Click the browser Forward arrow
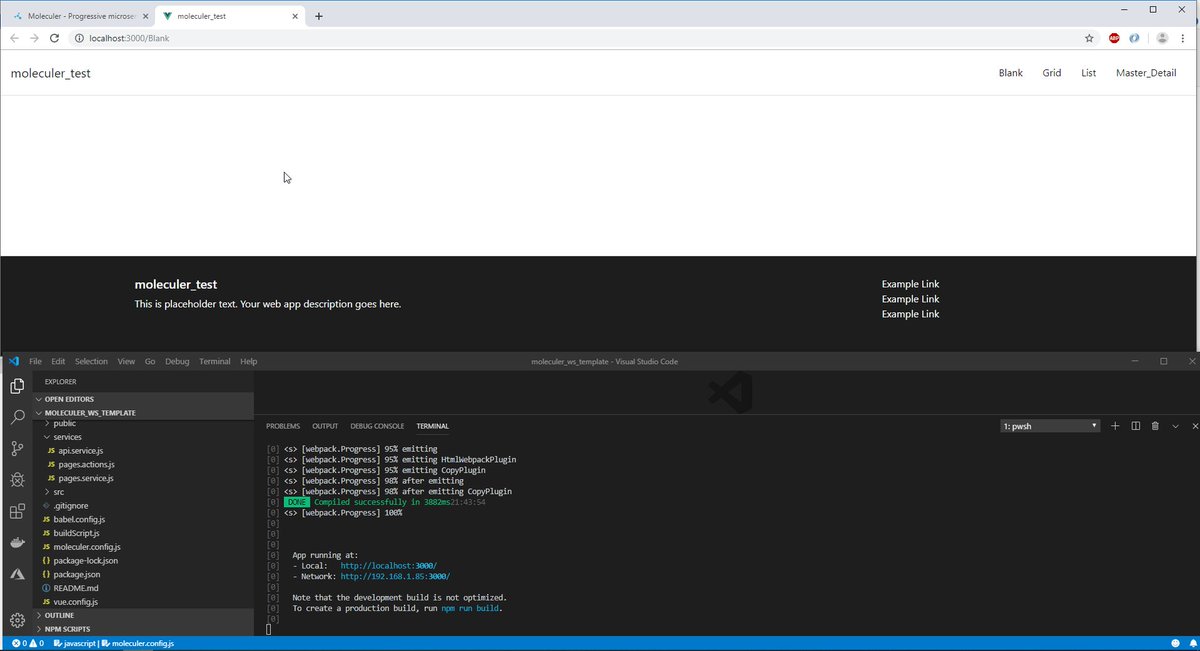 [35, 38]
